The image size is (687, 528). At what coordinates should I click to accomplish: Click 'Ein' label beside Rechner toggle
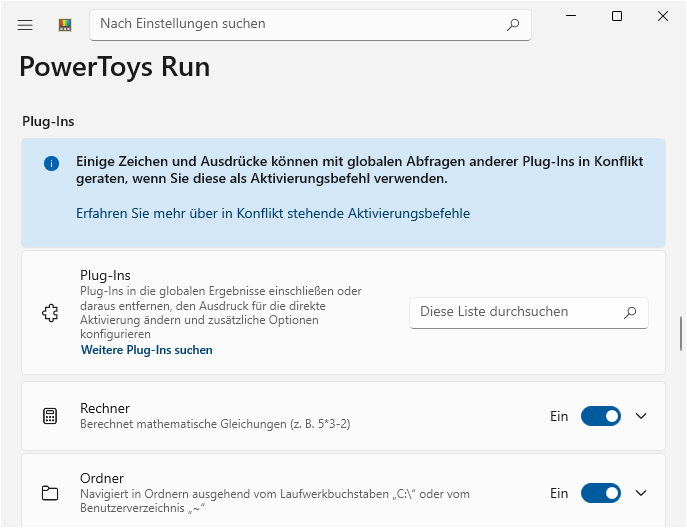point(559,416)
